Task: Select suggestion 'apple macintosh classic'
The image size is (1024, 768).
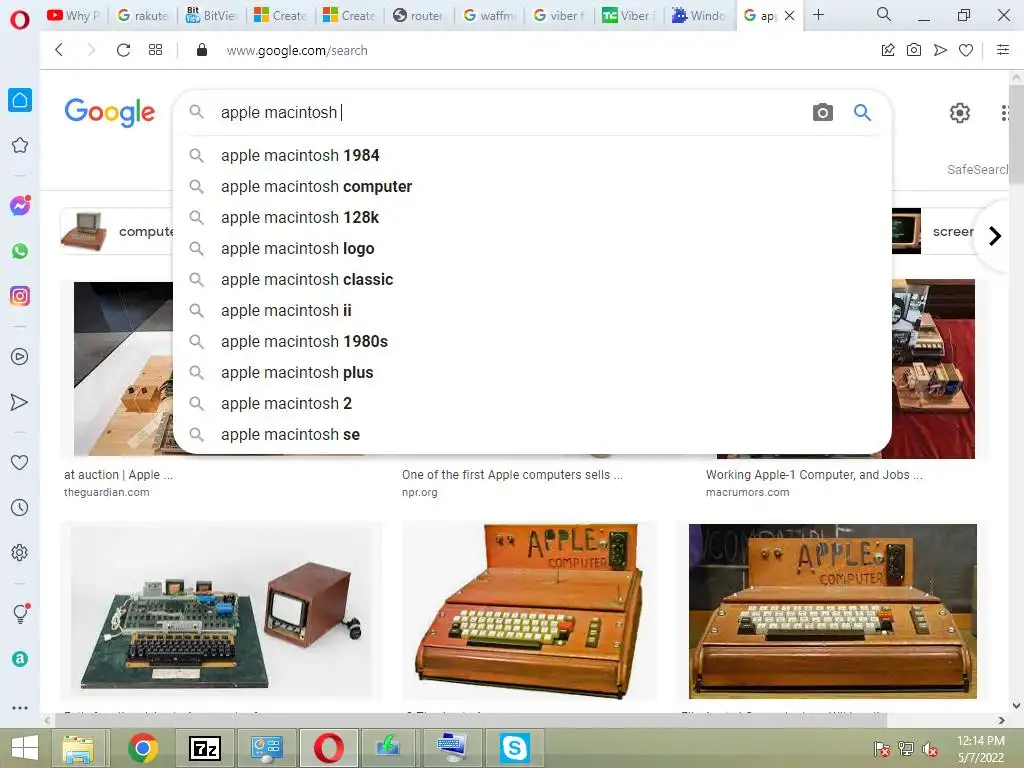Action: point(532,280)
